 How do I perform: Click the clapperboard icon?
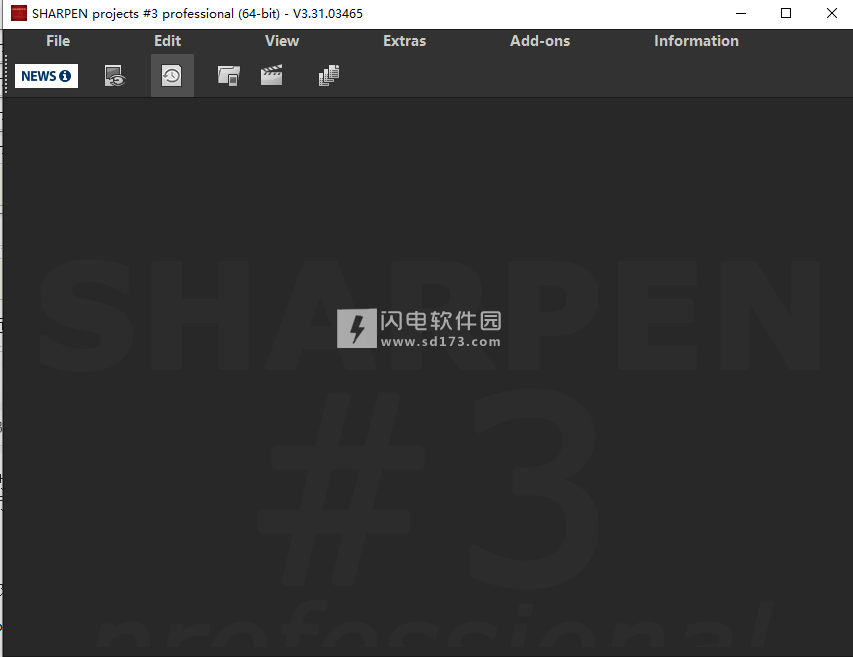coord(271,75)
